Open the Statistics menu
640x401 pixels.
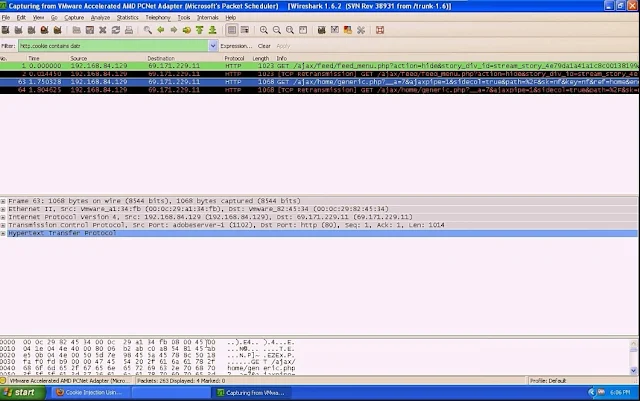[x=127, y=18]
